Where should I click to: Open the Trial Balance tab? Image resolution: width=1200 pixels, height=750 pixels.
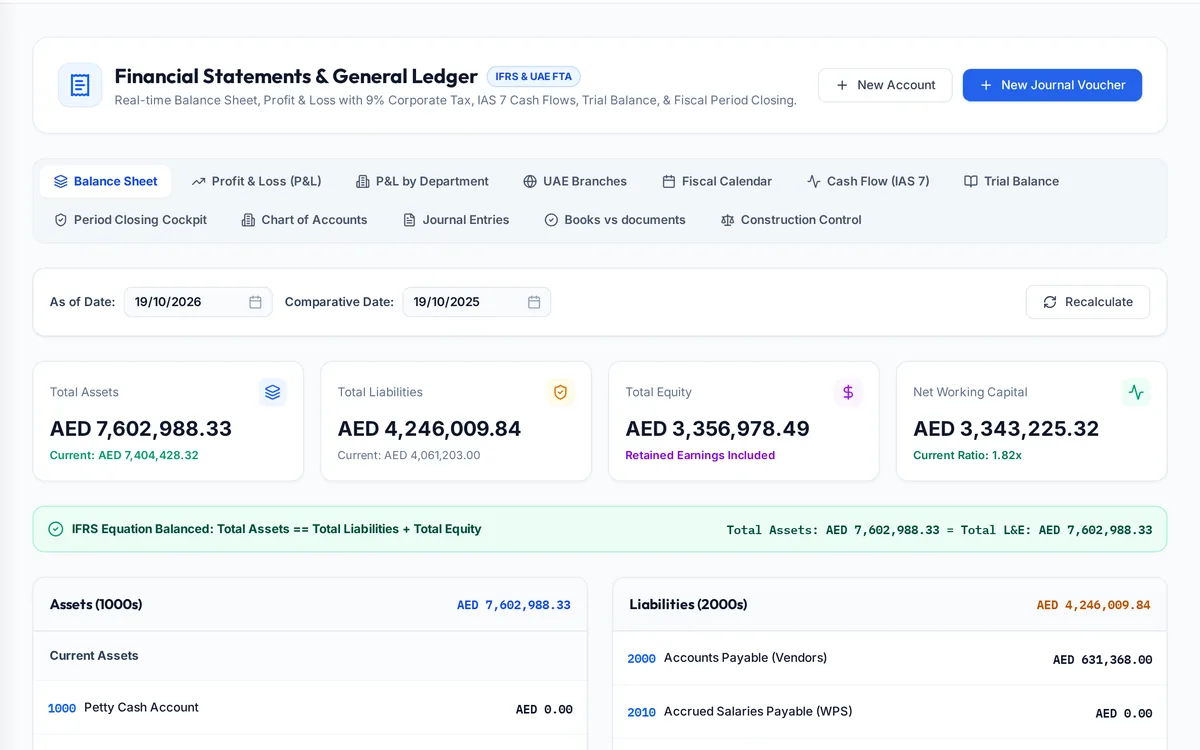1011,181
